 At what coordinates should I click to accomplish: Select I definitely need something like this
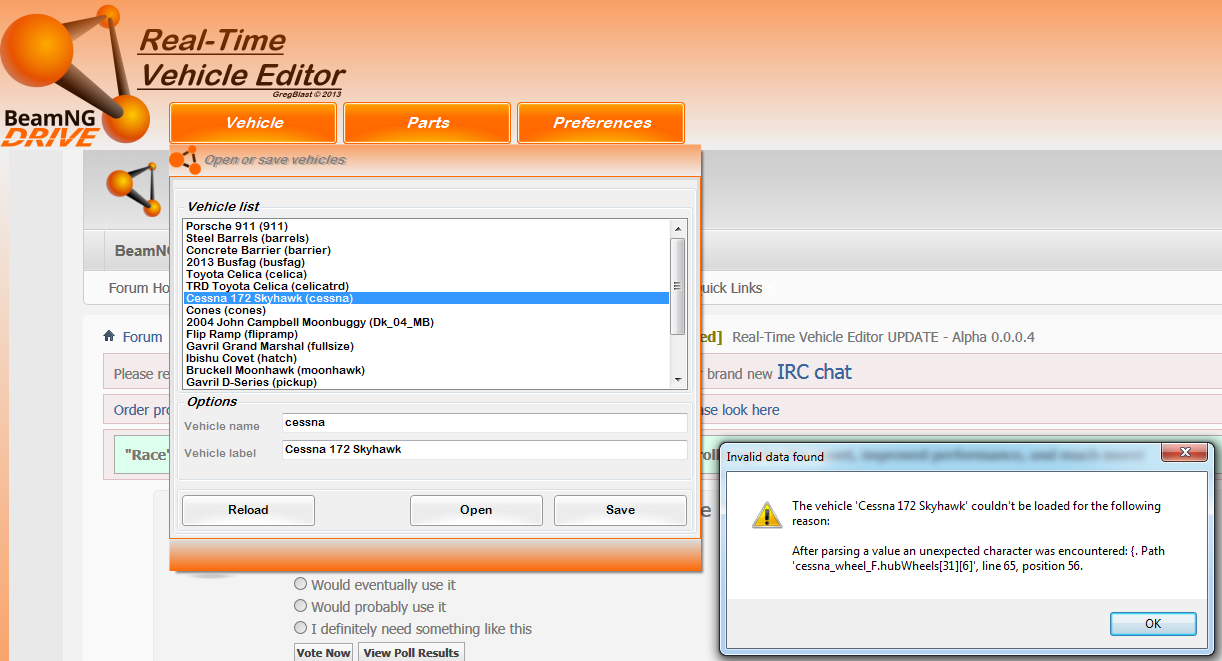point(300,628)
